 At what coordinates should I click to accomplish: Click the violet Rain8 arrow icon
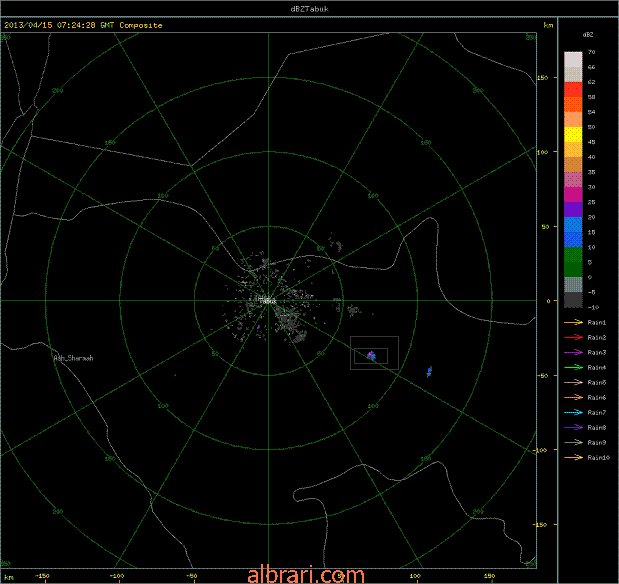574,427
